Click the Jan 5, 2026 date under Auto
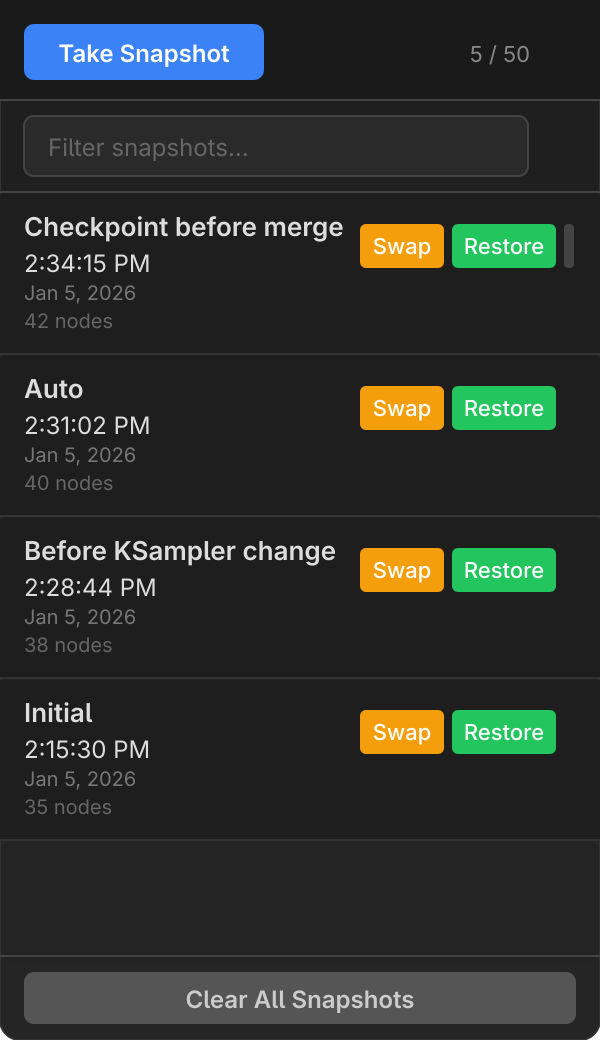The height and width of the screenshot is (1040, 600). coord(68,455)
